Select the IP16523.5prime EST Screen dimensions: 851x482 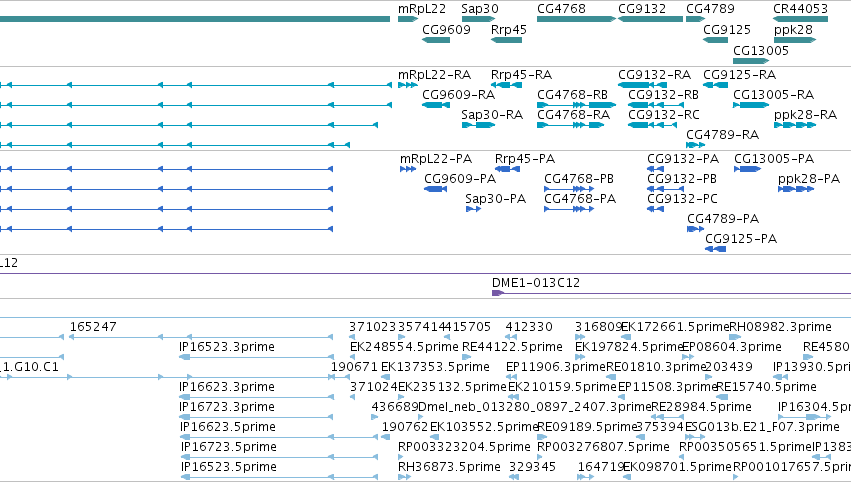point(279,477)
